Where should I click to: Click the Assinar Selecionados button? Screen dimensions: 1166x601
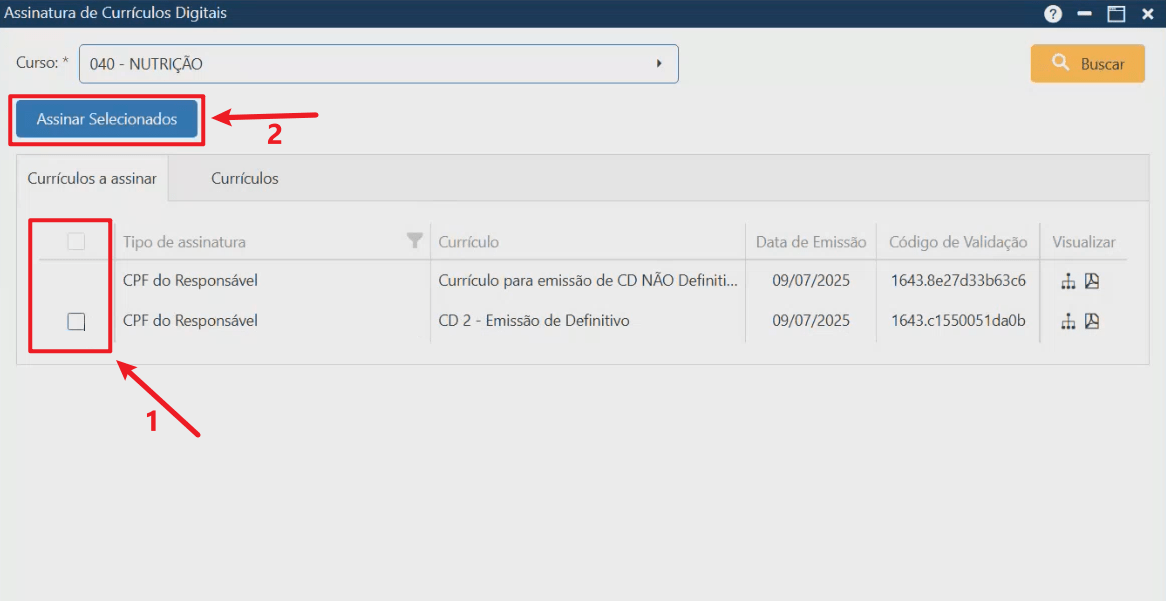coord(107,119)
